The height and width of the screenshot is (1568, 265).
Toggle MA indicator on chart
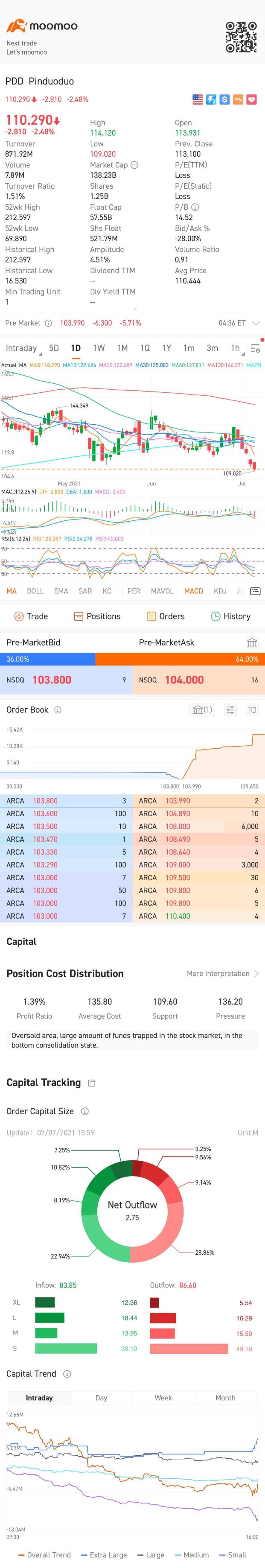[x=12, y=591]
